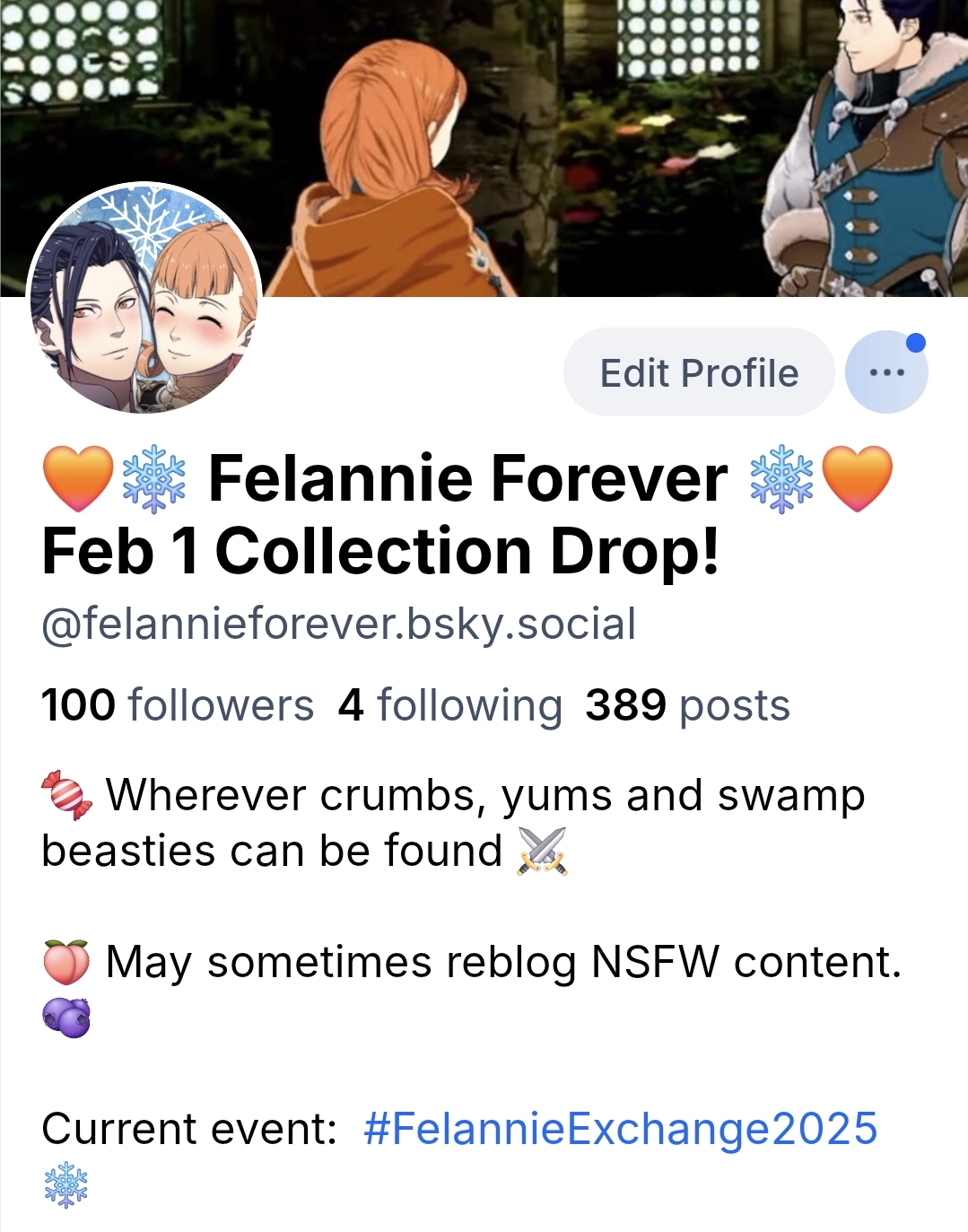This screenshot has height=1232, width=968.
Task: Click the Felannie Forever display name
Action: 467,478
